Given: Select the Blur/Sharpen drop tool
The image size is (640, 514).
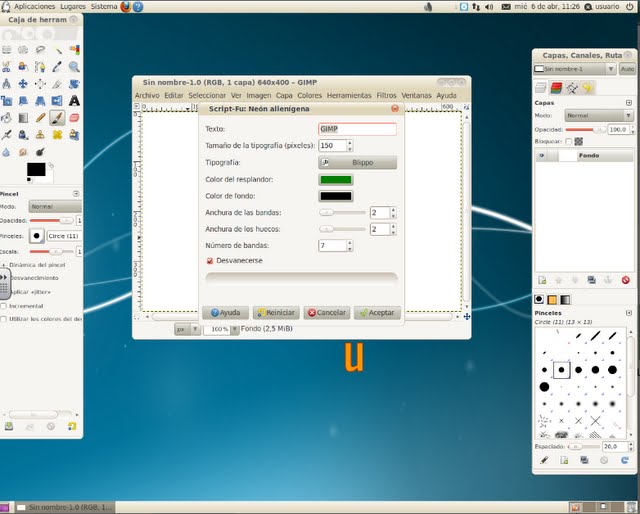Looking at the screenshot, I should coord(6,152).
